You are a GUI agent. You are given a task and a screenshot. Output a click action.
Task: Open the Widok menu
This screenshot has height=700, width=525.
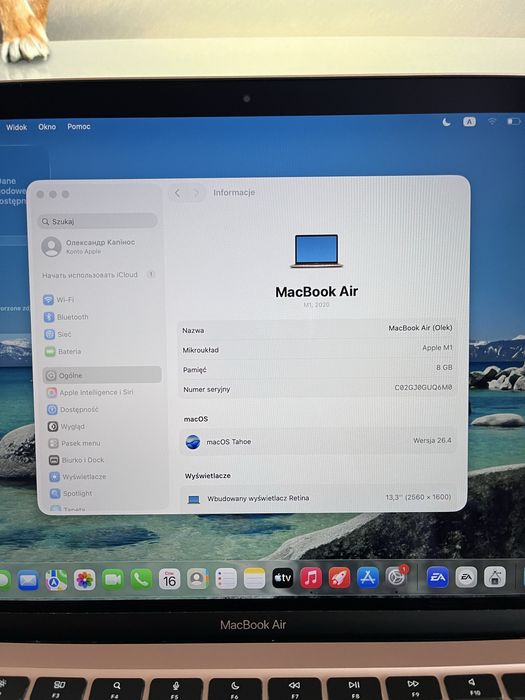tap(17, 127)
